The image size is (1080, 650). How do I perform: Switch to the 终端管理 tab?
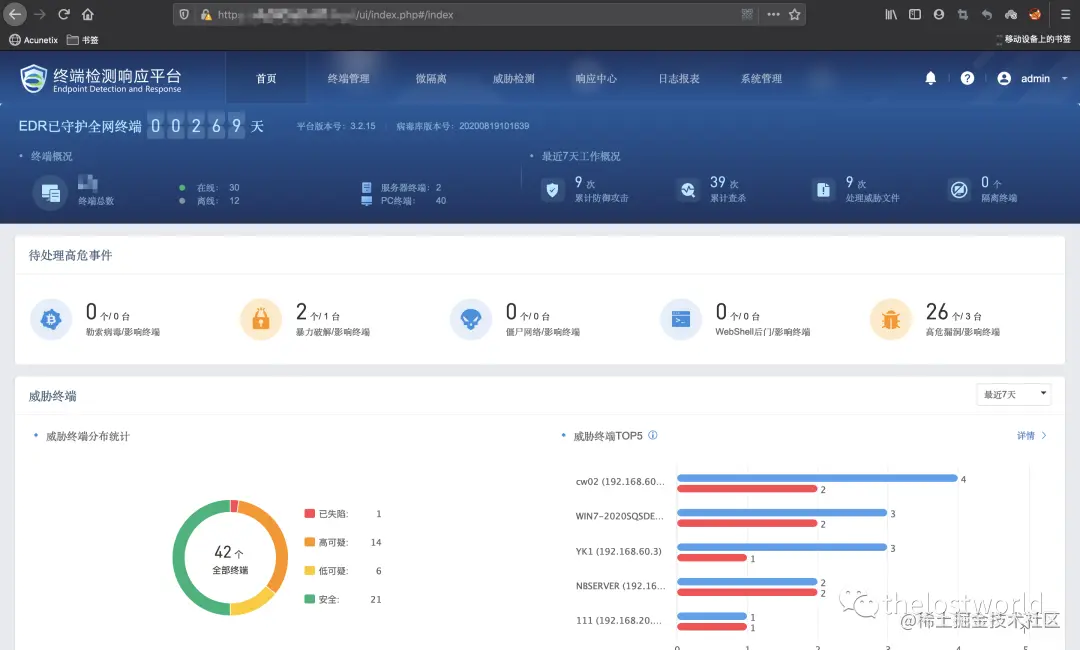(x=348, y=77)
